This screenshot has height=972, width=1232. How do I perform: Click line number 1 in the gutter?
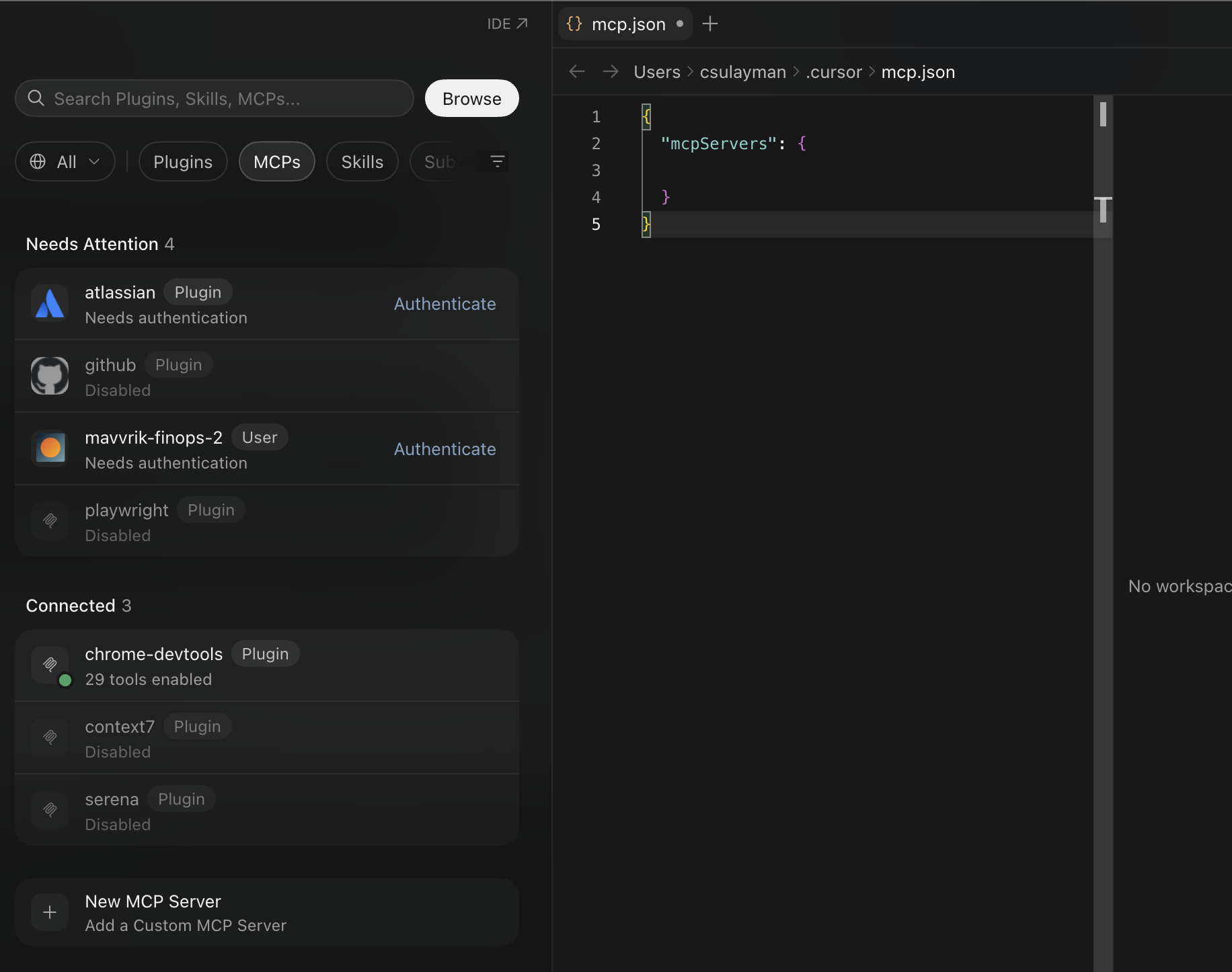pos(596,117)
